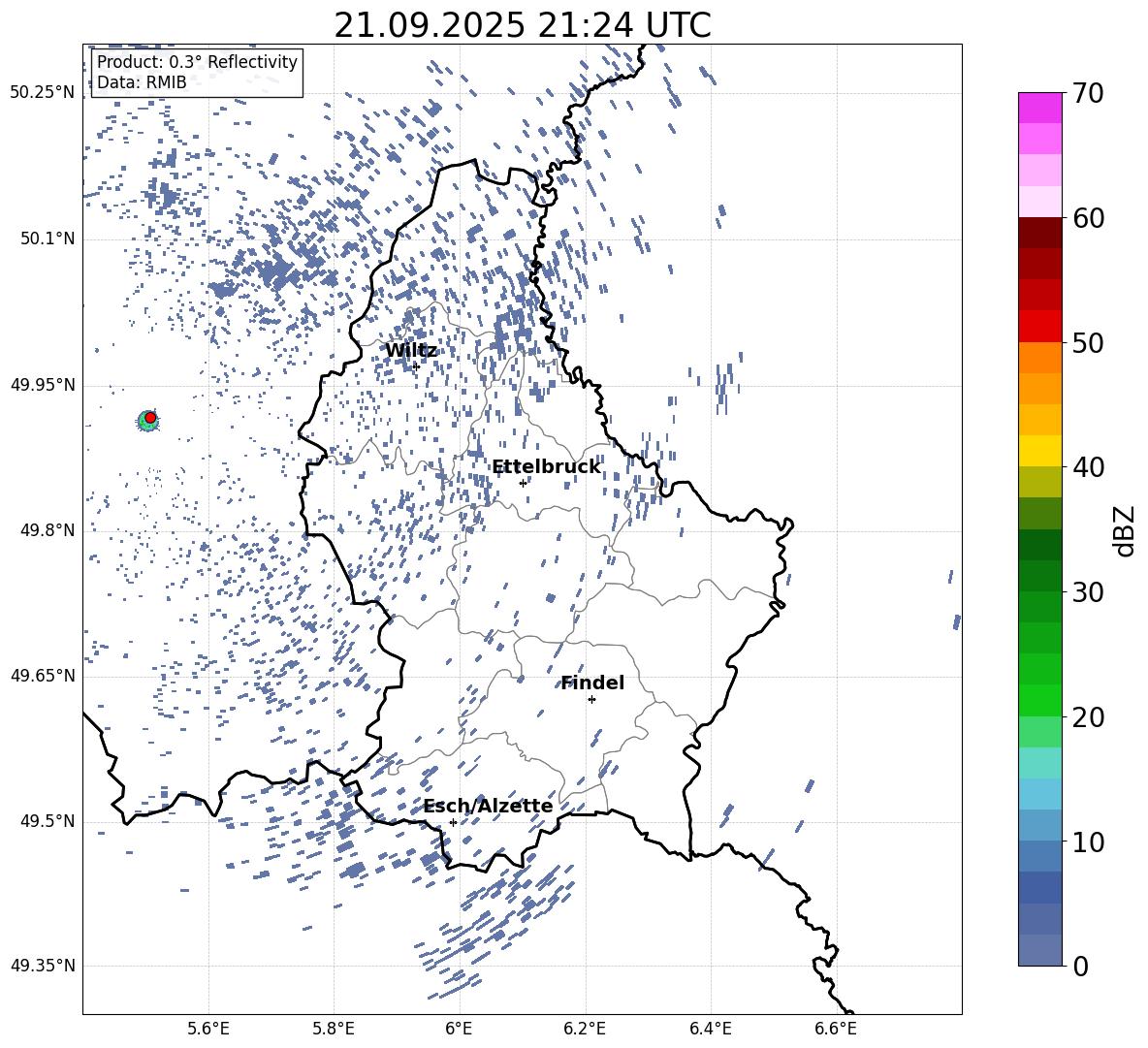Select the Esch/Alzette station cross marker
1148x1048 pixels.
click(x=453, y=822)
